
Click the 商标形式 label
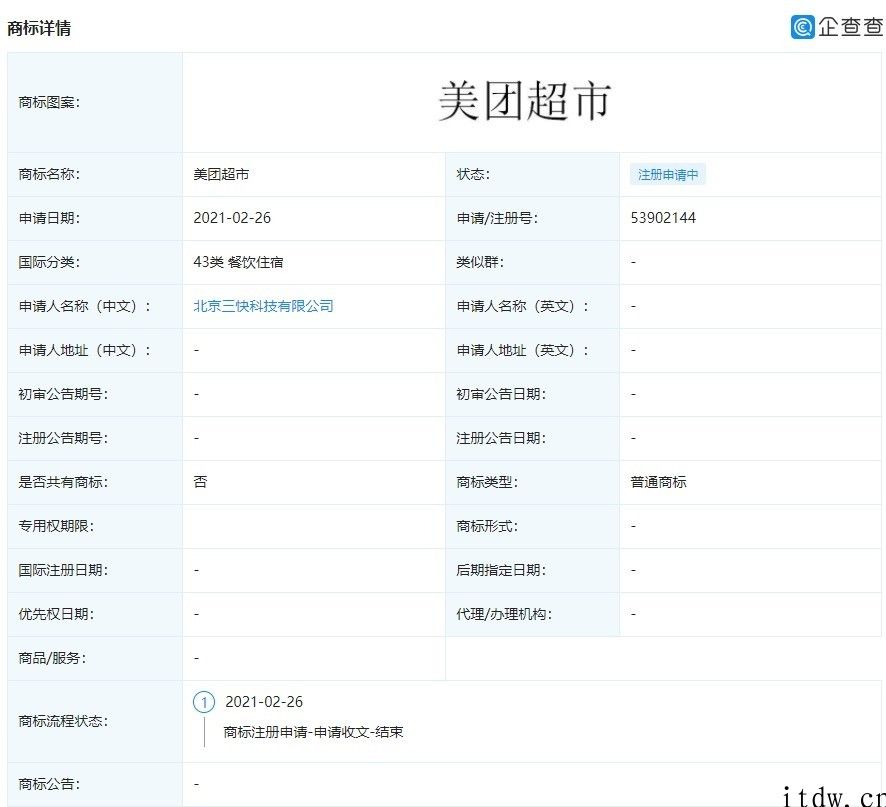(x=487, y=526)
